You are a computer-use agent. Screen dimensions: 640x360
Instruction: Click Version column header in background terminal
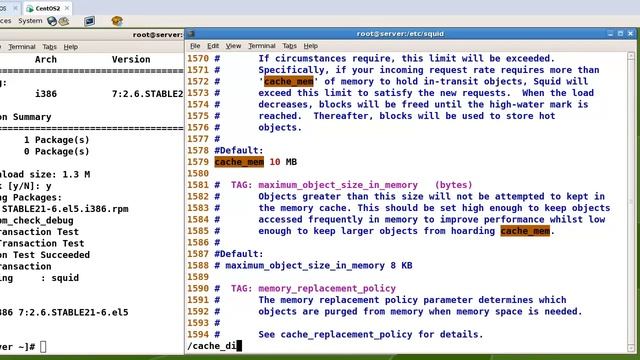click(x=131, y=60)
